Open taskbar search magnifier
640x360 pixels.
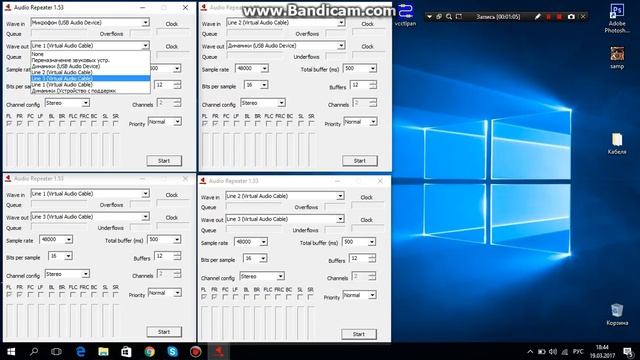point(34,351)
